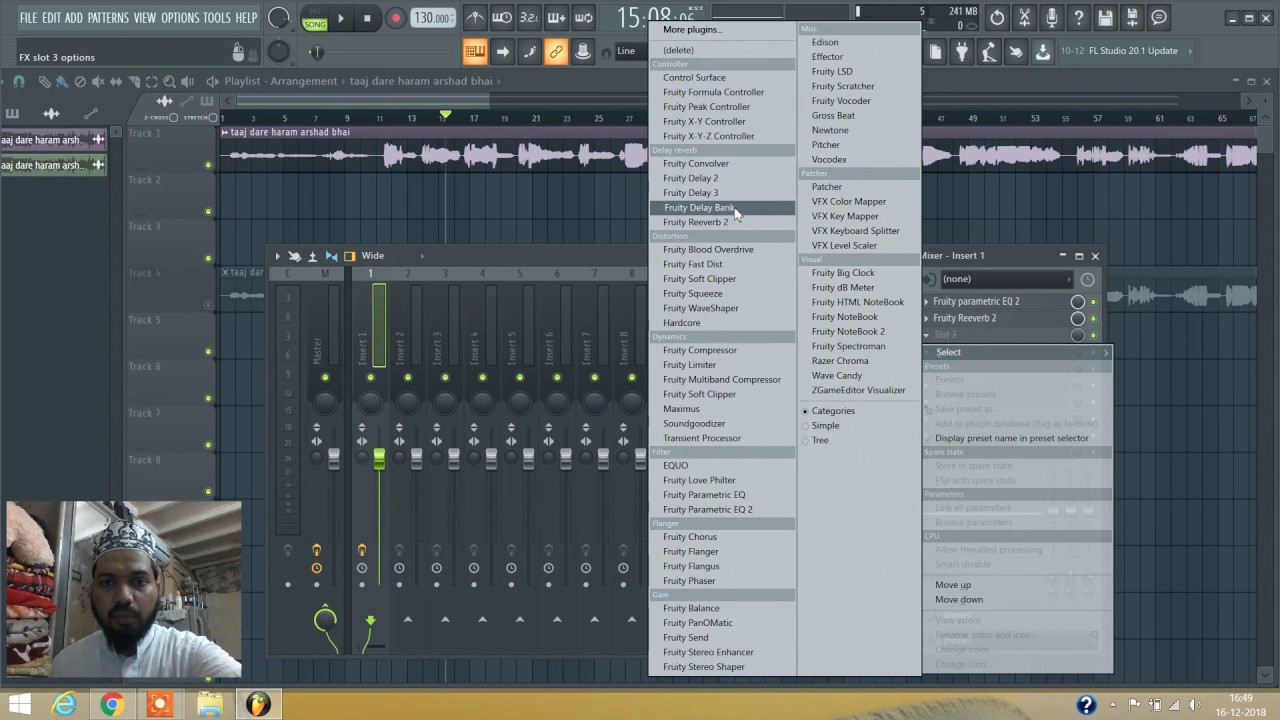Image resolution: width=1280 pixels, height=720 pixels.
Task: Open the (none) input selector in Mixer
Action: click(1006, 279)
